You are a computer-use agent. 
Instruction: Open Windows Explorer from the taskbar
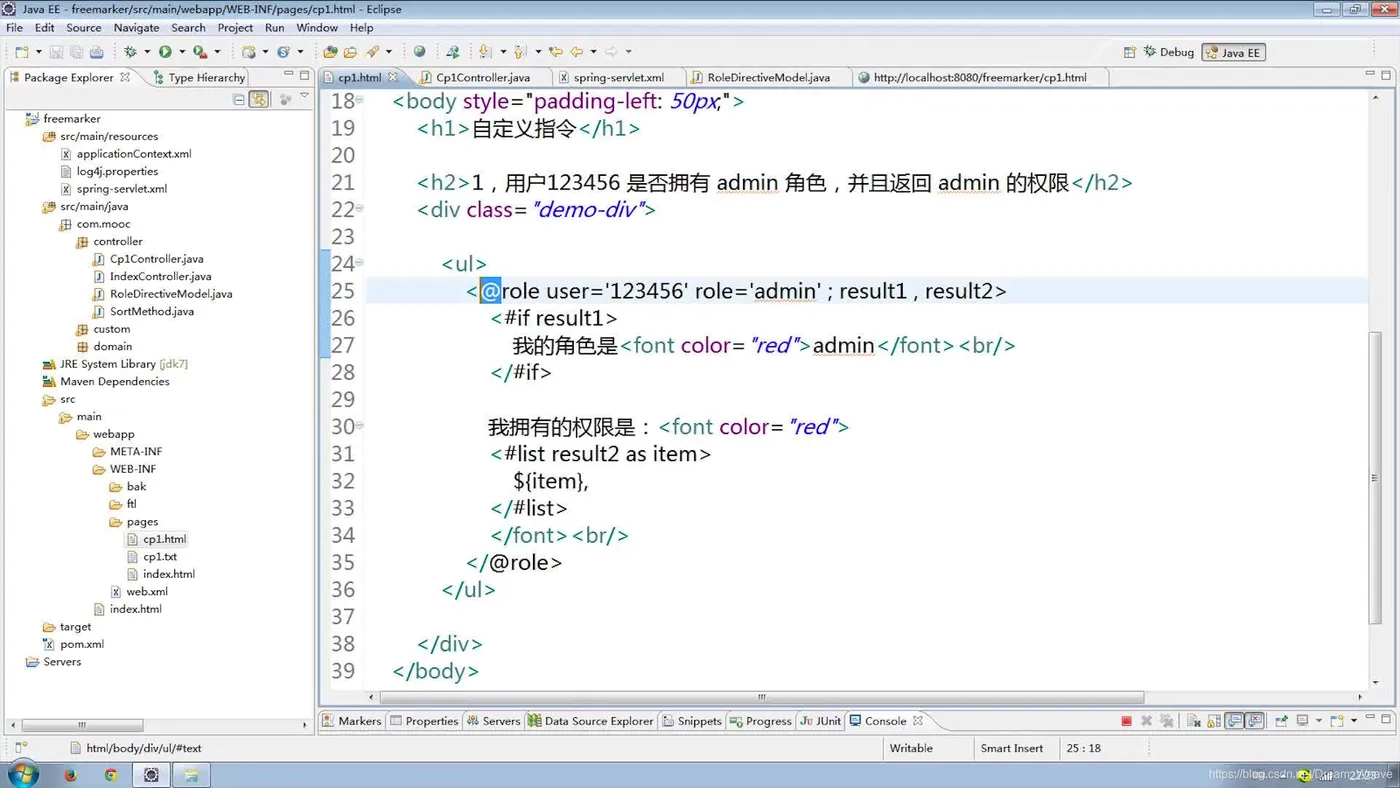point(191,775)
